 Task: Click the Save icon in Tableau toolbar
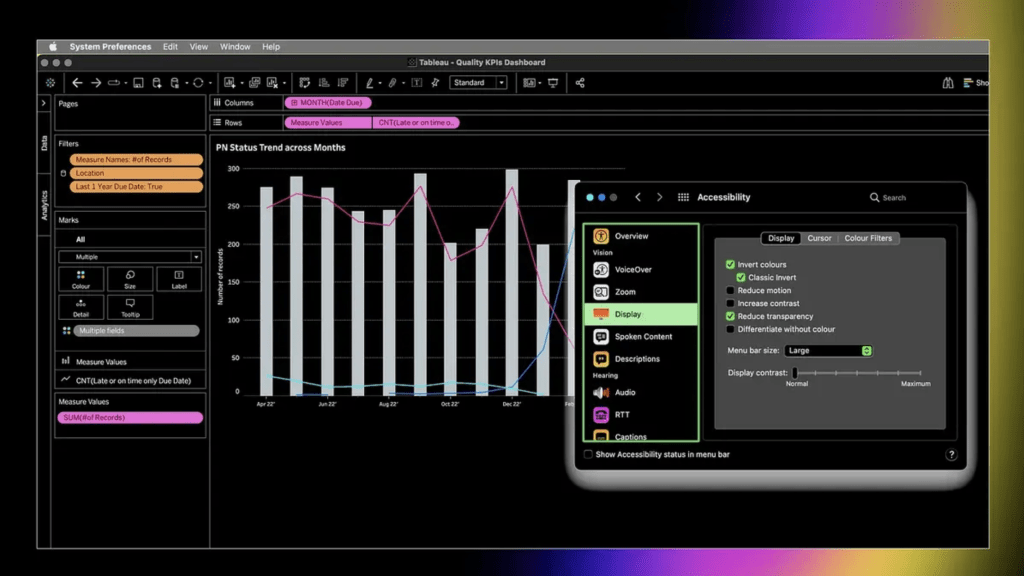pos(138,83)
